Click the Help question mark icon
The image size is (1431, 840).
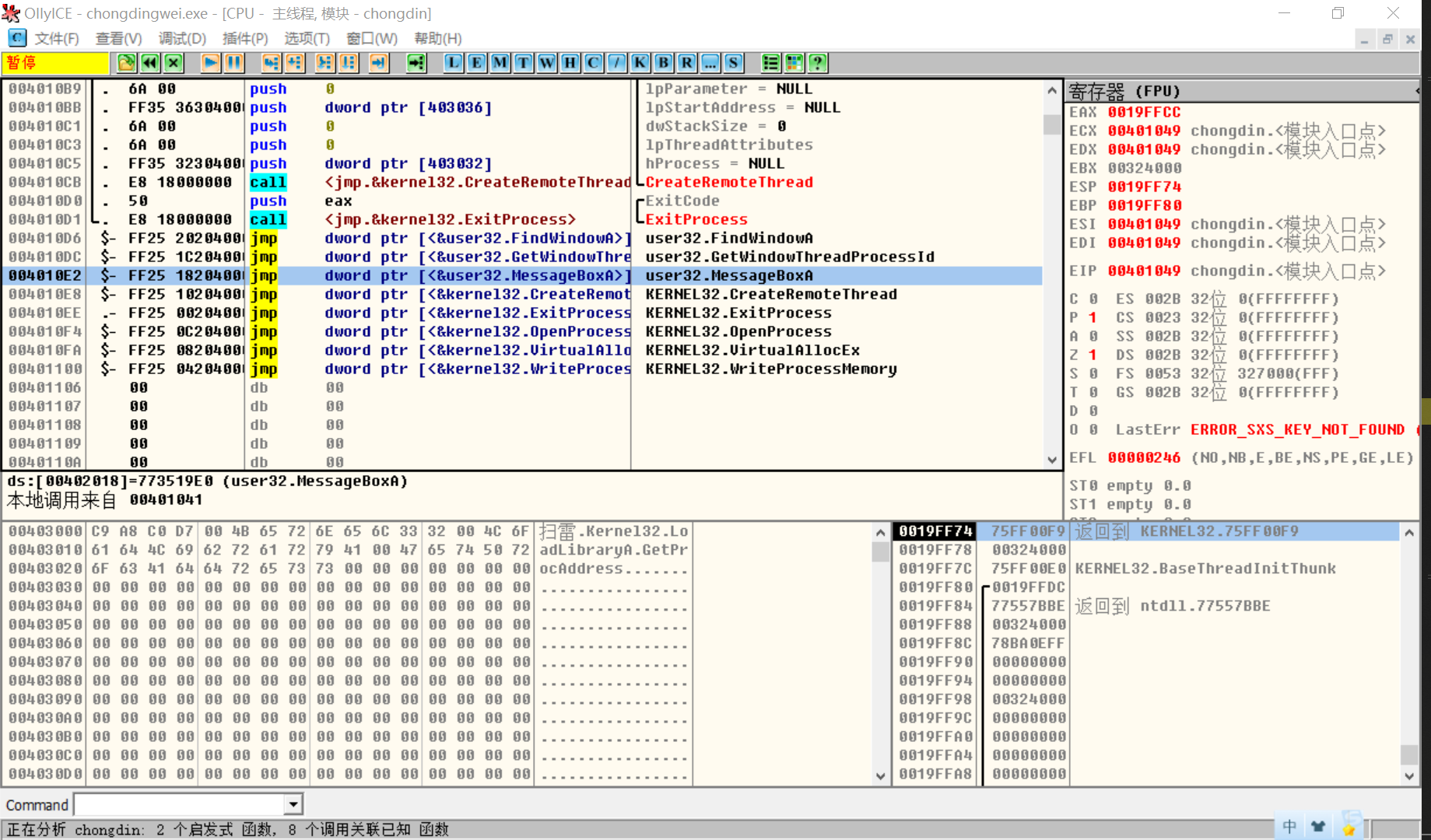(x=818, y=63)
